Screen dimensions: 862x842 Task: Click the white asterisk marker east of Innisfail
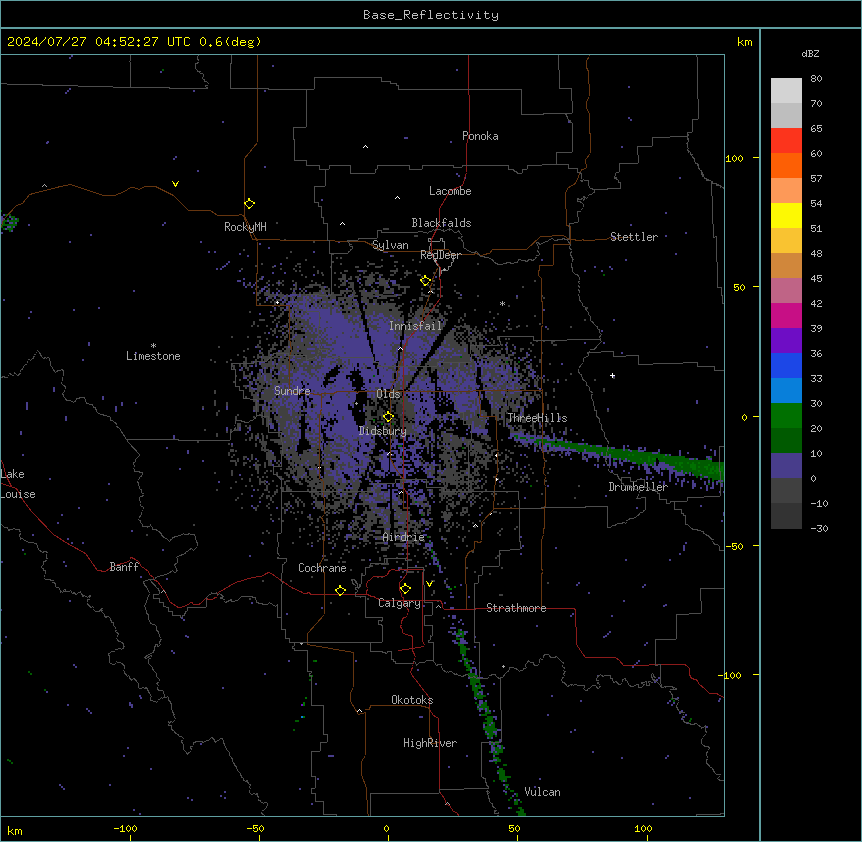pos(502,303)
